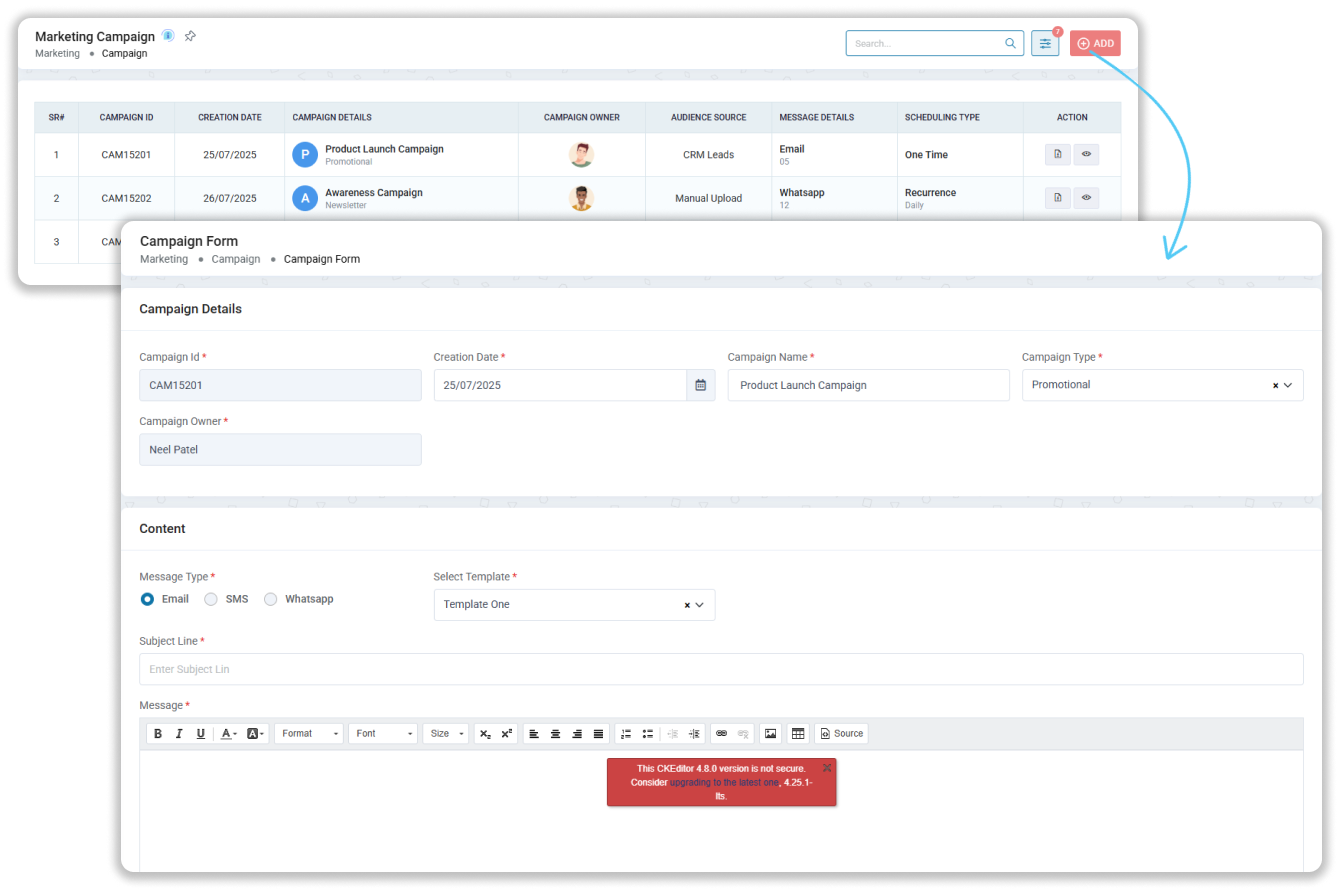Select the SMS message type
The image size is (1340, 890).
coord(211,599)
